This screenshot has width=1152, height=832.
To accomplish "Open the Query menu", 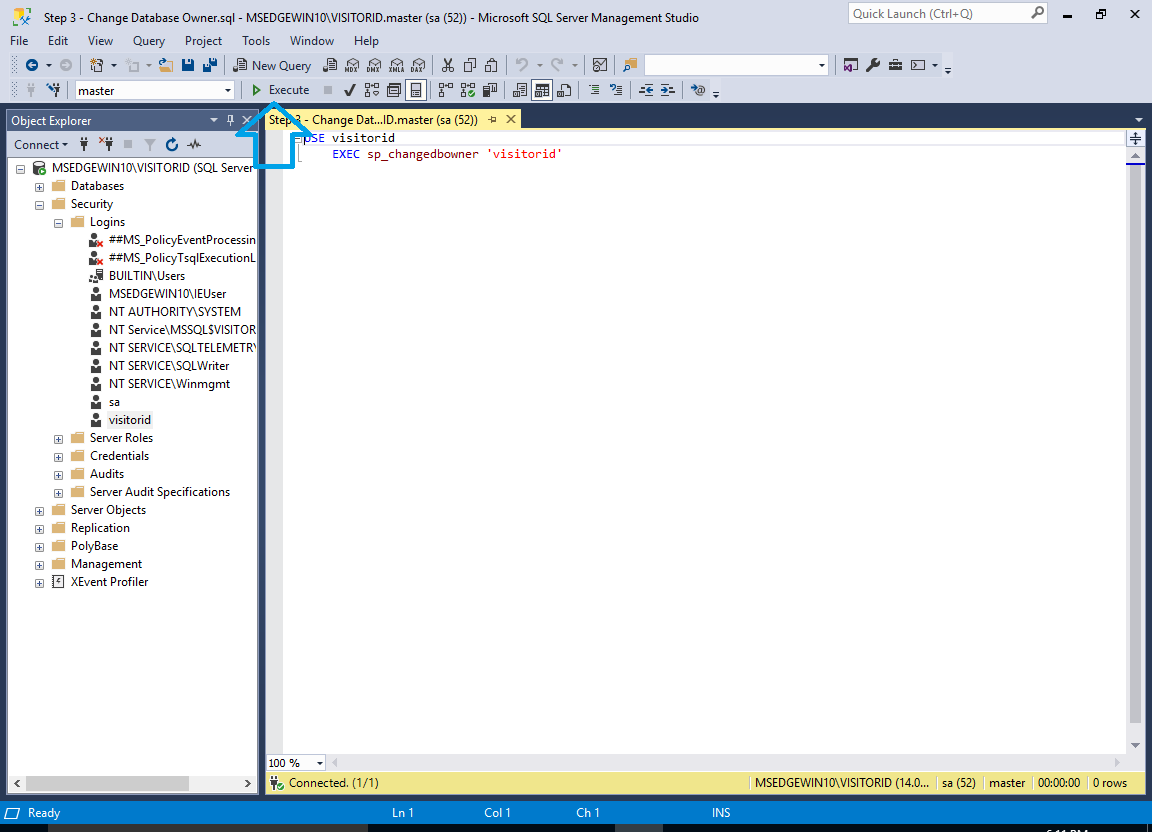I will tap(149, 41).
